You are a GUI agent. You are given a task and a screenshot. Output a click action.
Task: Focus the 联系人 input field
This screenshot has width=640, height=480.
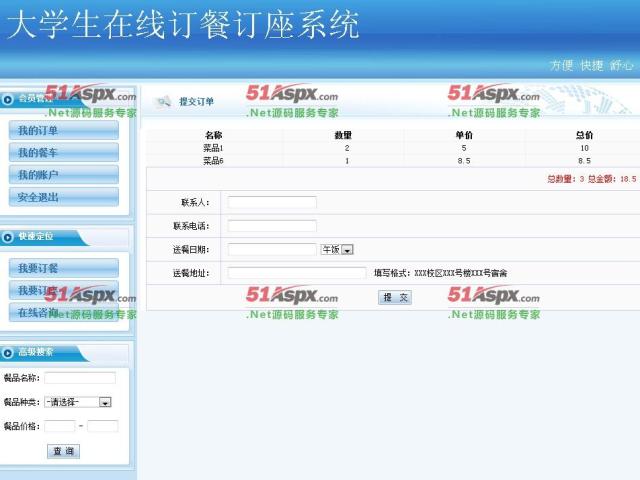point(272,202)
